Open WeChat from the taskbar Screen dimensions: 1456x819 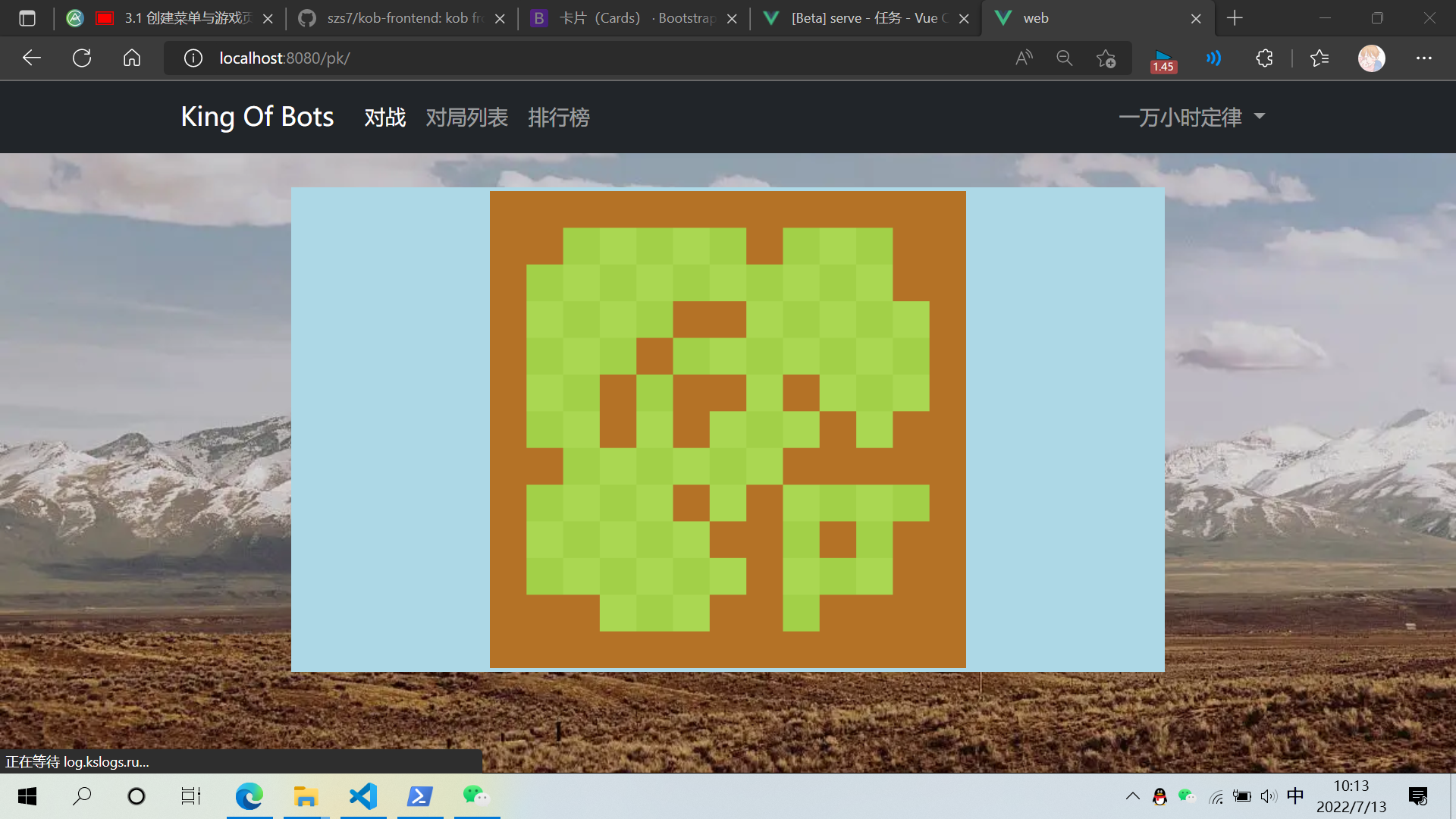coord(476,796)
